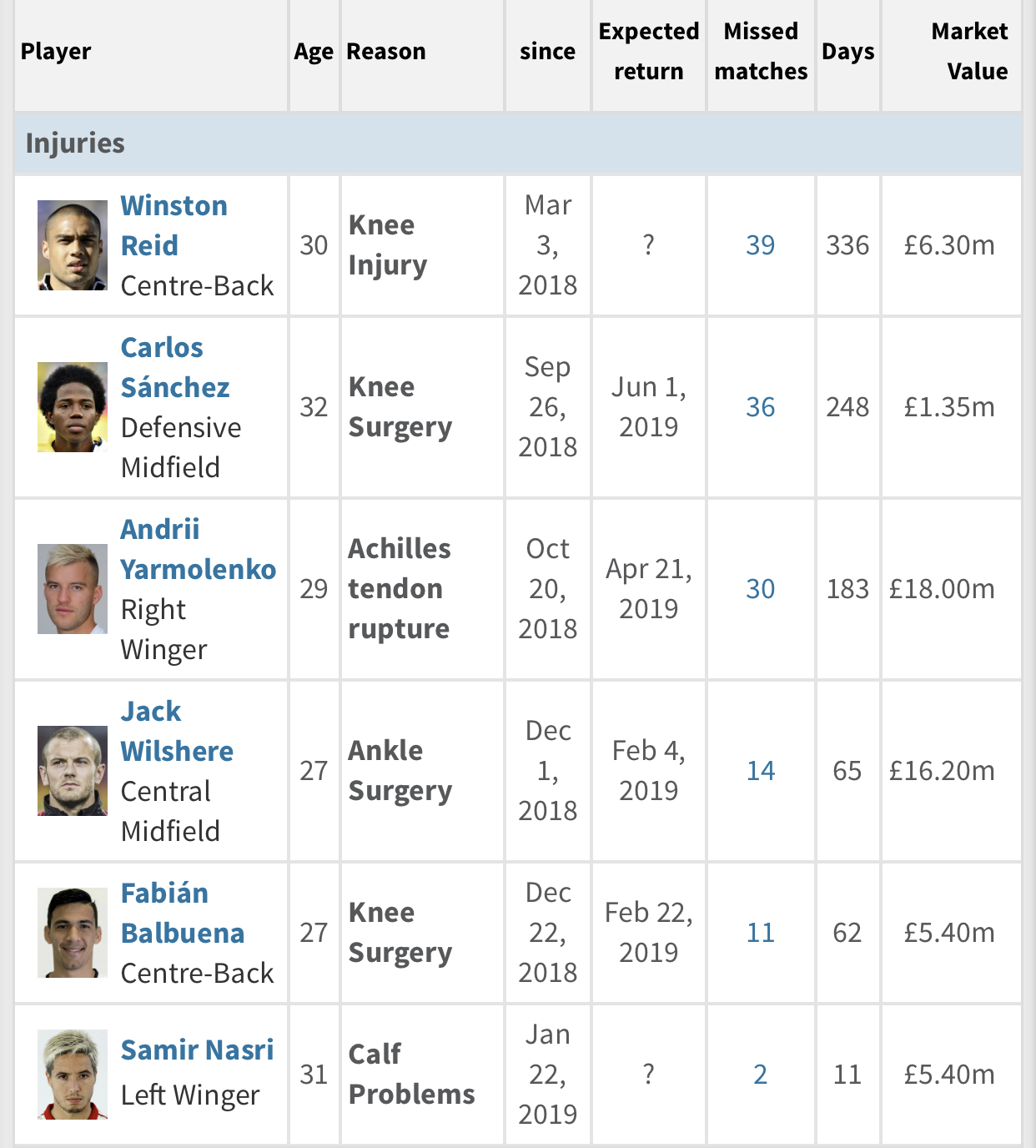Screen dimensions: 1036x1148
Task: Click Carlos Sánchez's player name
Action: coord(175,367)
